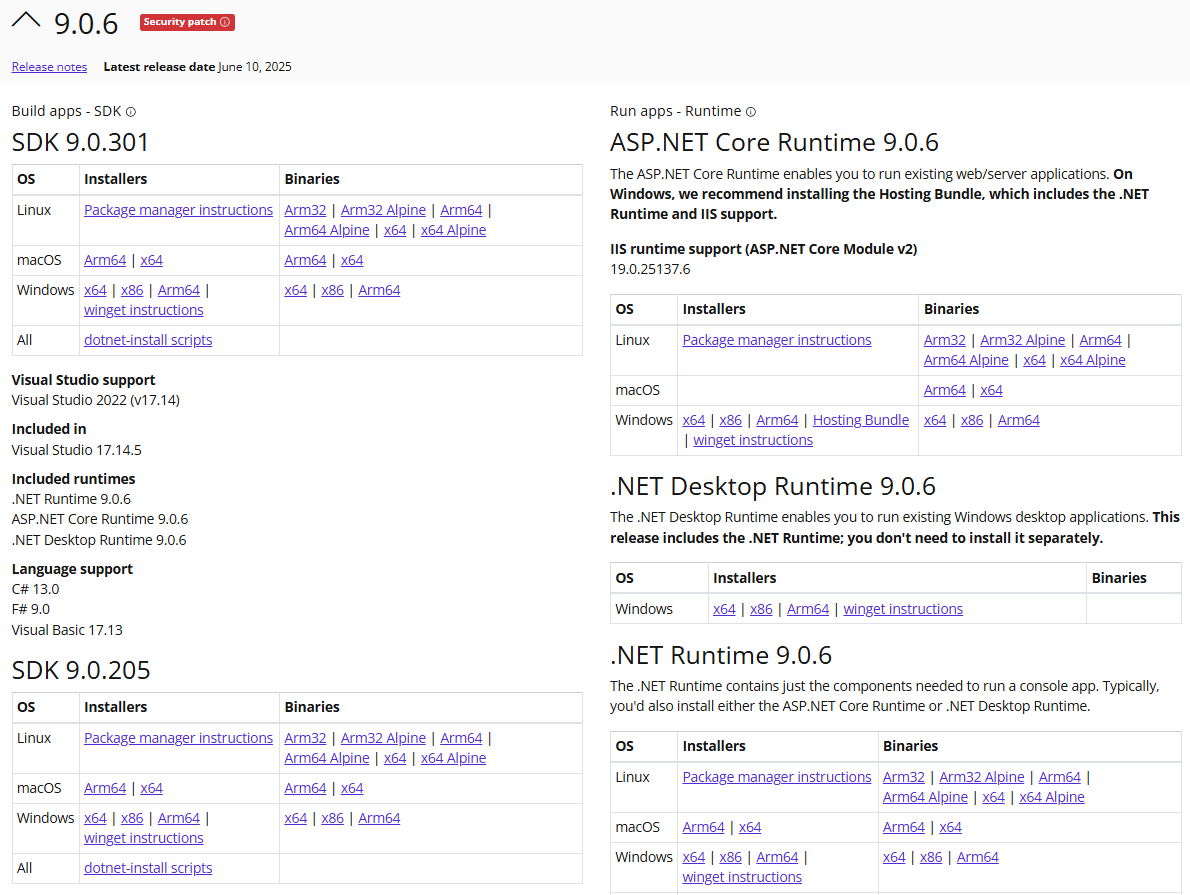The width and height of the screenshot is (1190, 895).
Task: Download .NET Desktop Runtime Windows x64 installer
Action: [x=724, y=609]
